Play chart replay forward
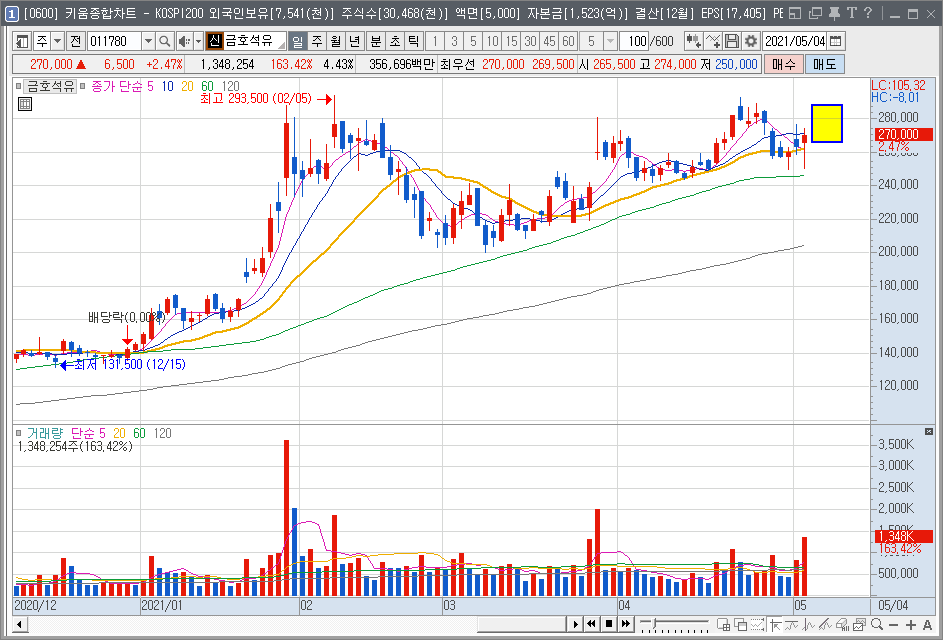The image size is (943, 640). point(575,624)
